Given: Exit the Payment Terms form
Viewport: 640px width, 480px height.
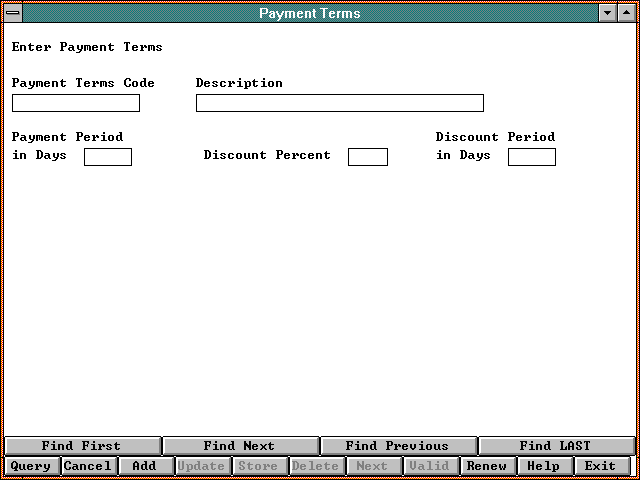Looking at the screenshot, I should click(x=601, y=466).
